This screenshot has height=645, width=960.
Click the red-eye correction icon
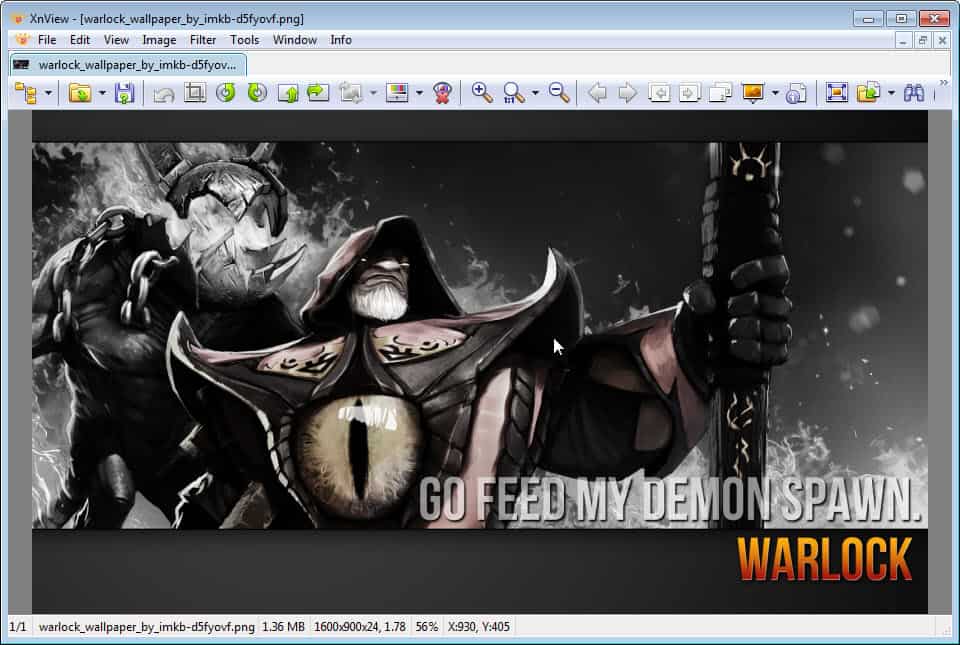[x=443, y=93]
